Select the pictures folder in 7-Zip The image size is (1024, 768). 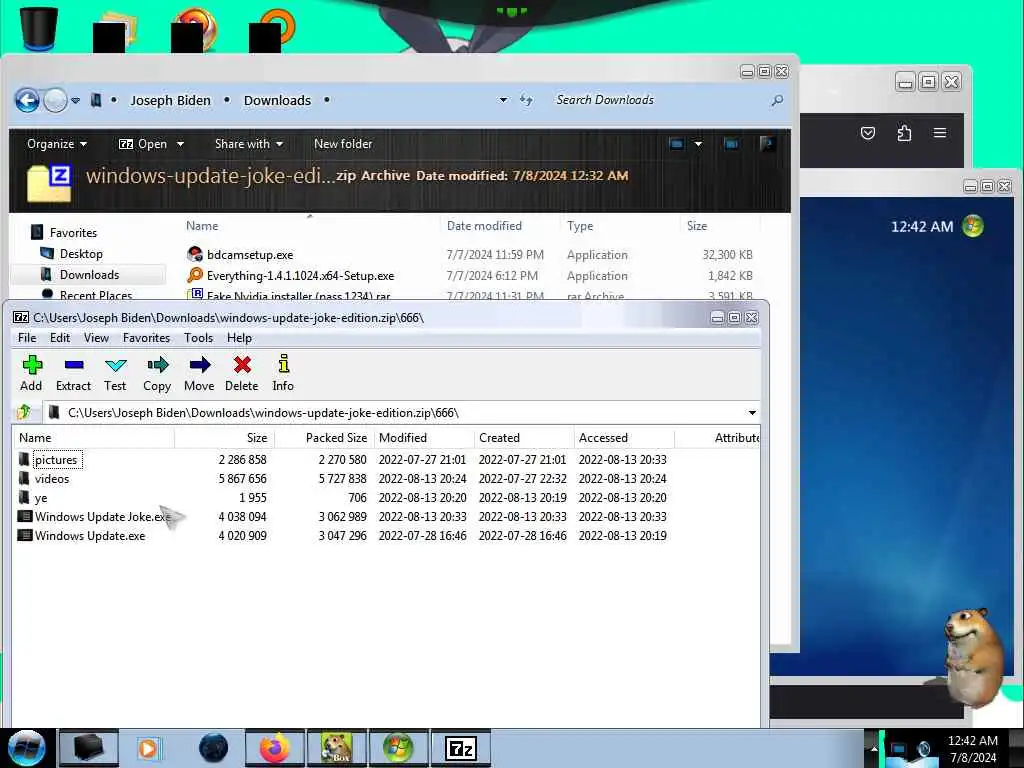[56, 460]
